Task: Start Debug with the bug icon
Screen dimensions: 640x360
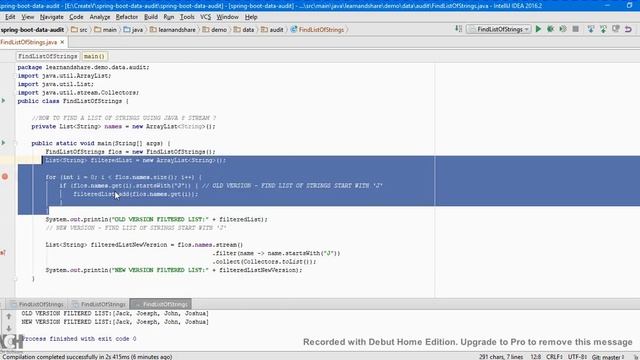Action: point(550,29)
